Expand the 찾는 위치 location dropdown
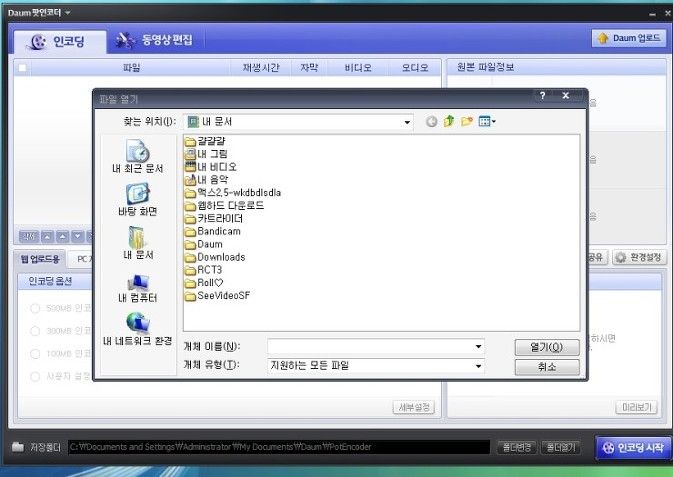 pyautogui.click(x=406, y=122)
